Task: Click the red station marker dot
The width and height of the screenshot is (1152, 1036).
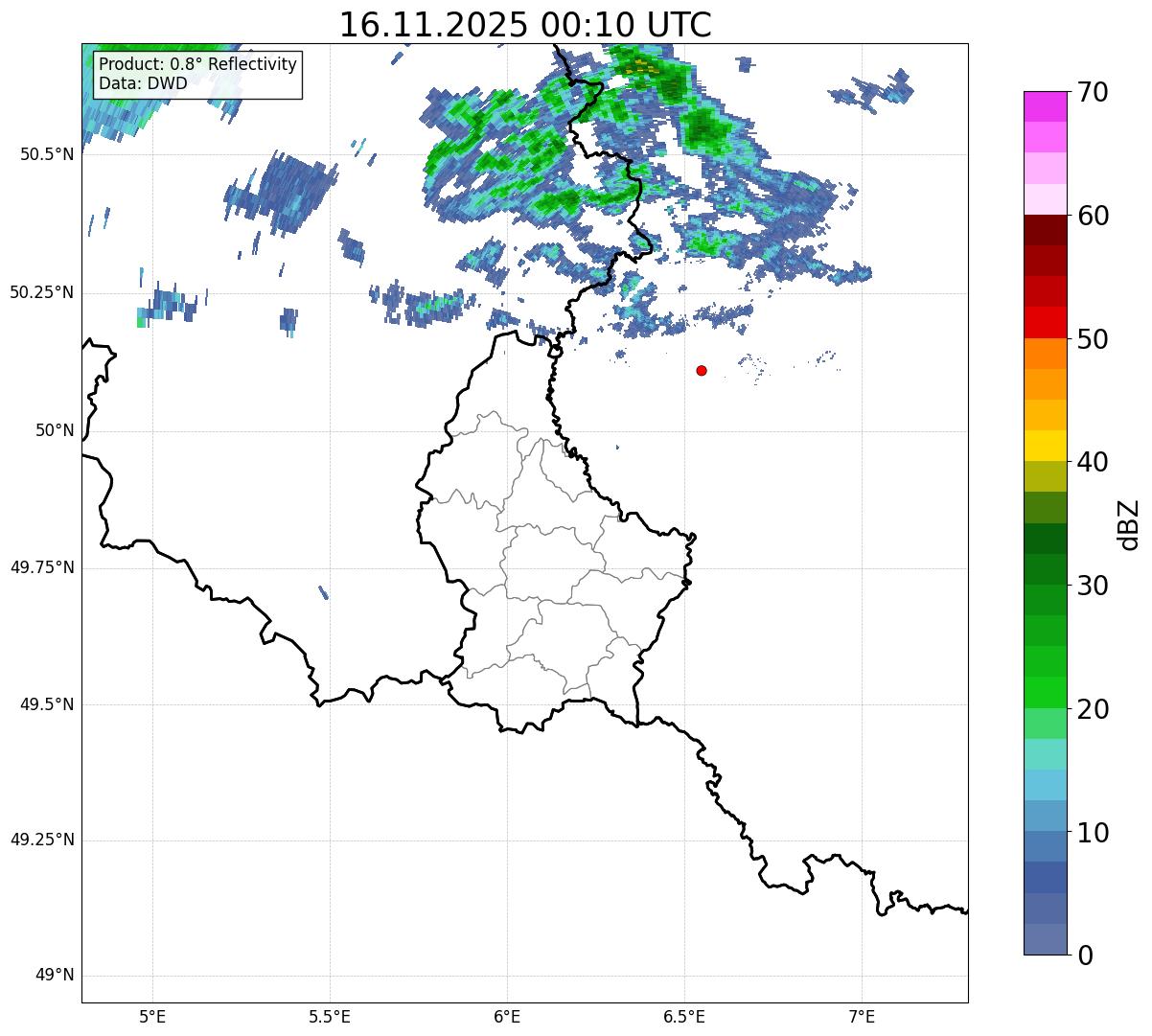Action: [702, 370]
